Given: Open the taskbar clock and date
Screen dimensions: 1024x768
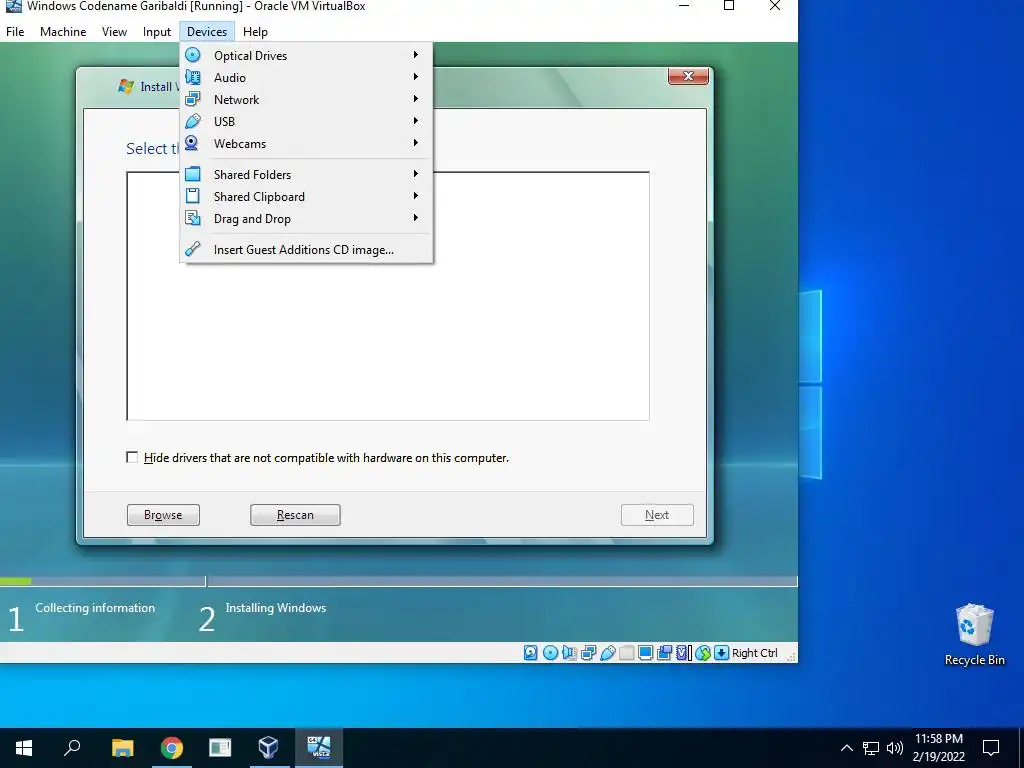Looking at the screenshot, I should (x=938, y=748).
